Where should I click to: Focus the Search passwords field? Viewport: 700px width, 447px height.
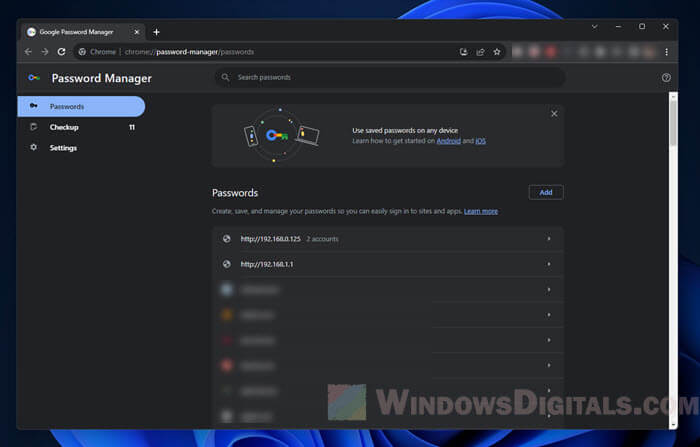(389, 77)
